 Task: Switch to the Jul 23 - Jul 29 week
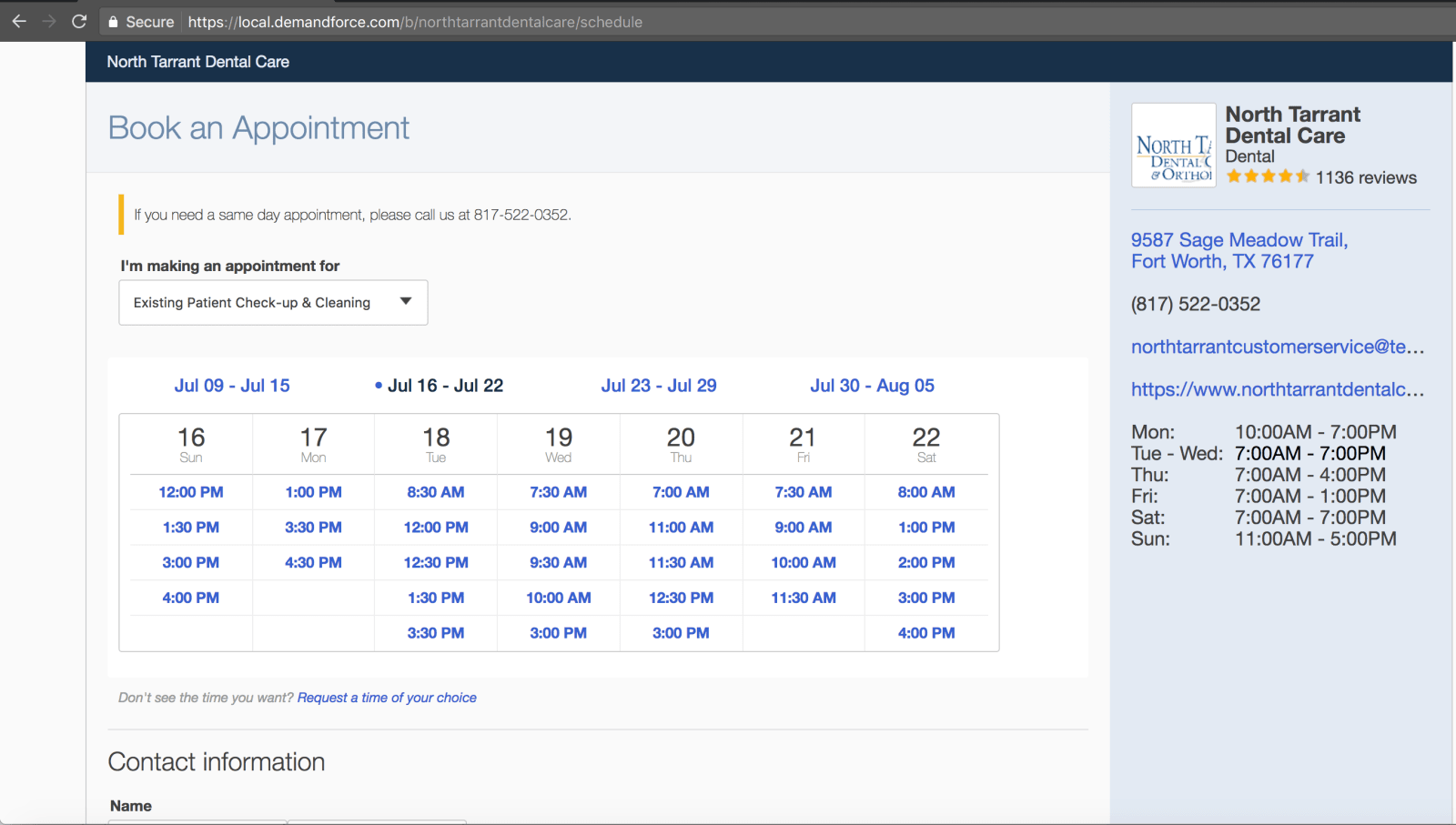tap(659, 386)
